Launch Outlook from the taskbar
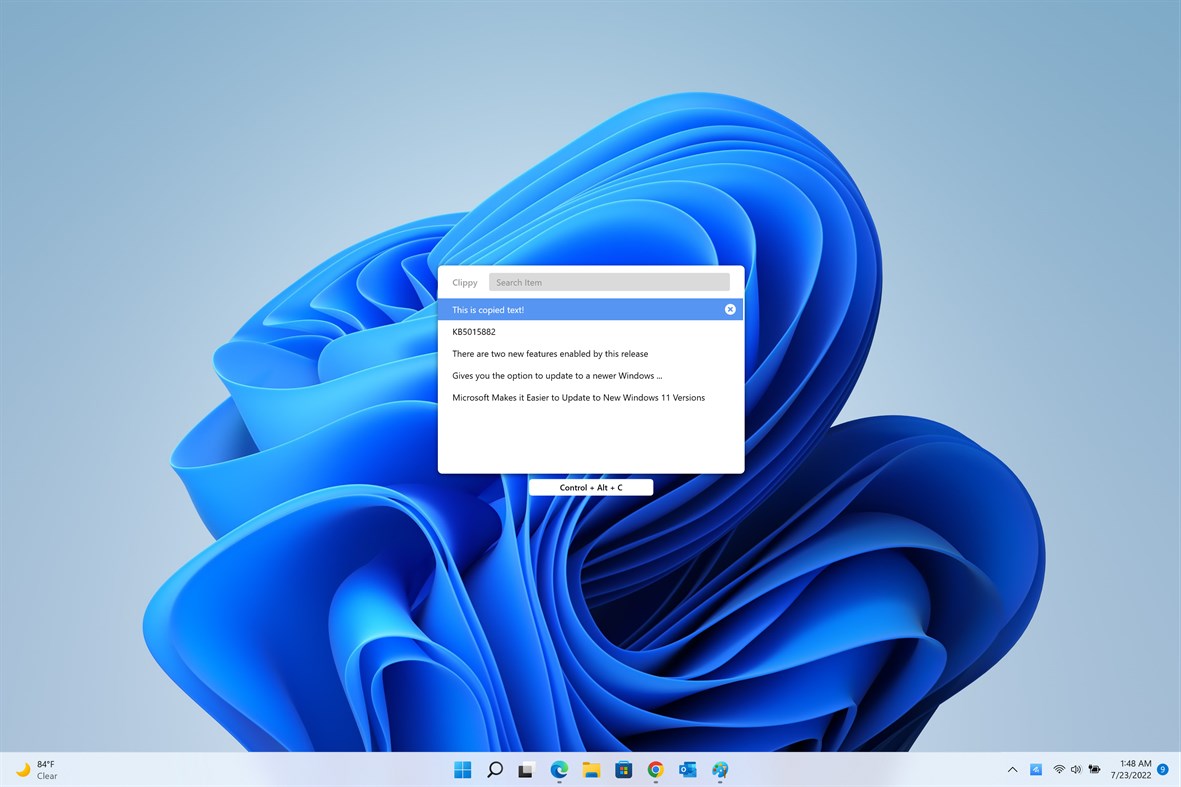The image size is (1181, 787). point(687,770)
